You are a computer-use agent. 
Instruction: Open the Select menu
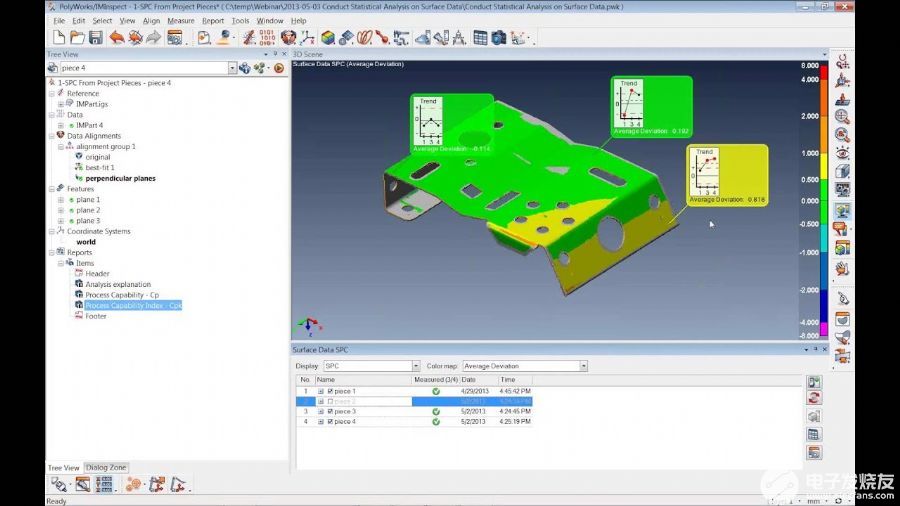point(102,21)
